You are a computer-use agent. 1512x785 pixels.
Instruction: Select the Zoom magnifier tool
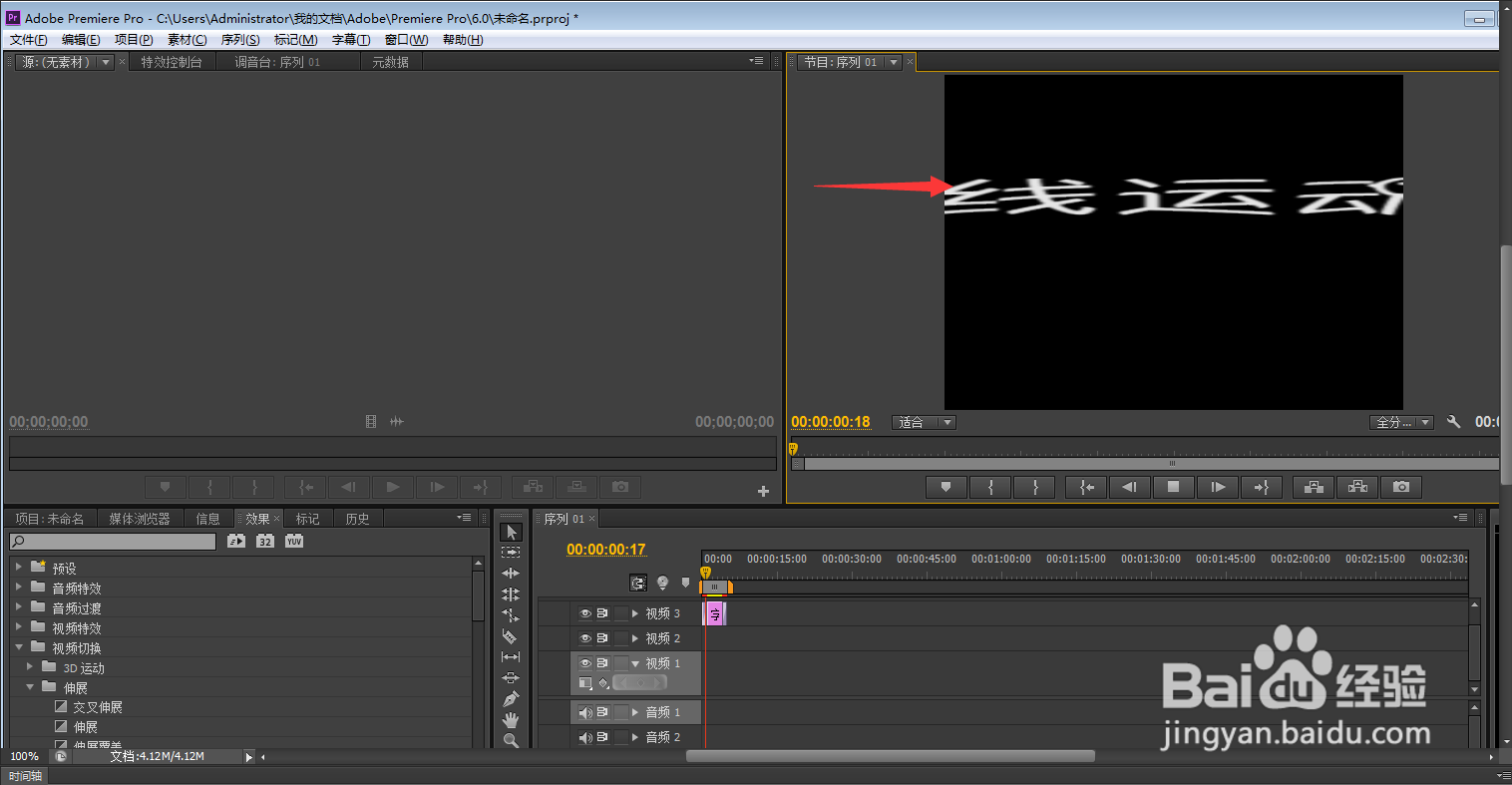pos(511,740)
